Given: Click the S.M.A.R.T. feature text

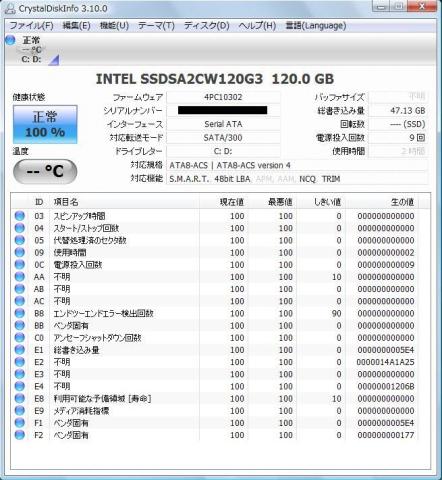Looking at the screenshot, I should (189, 179).
